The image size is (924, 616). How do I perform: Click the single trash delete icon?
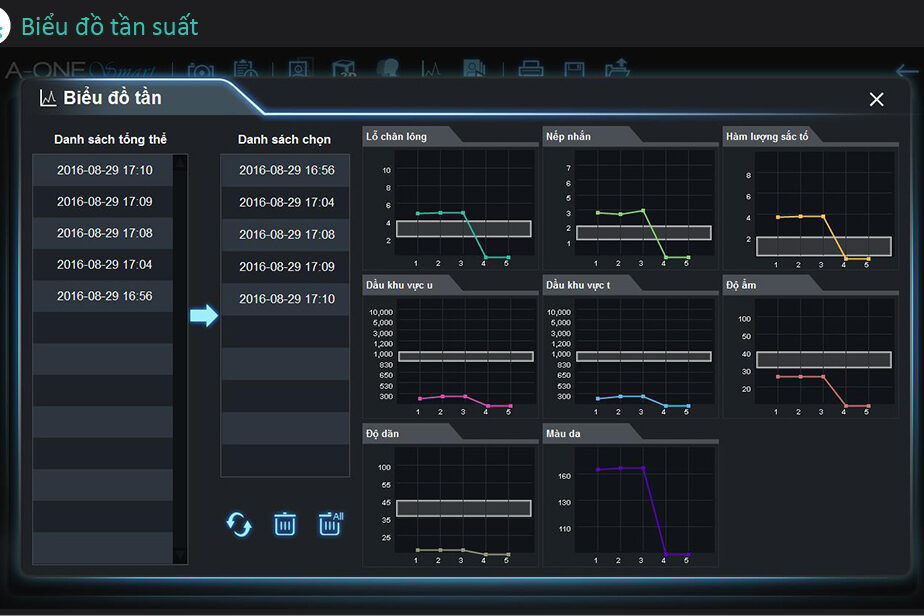click(x=285, y=524)
